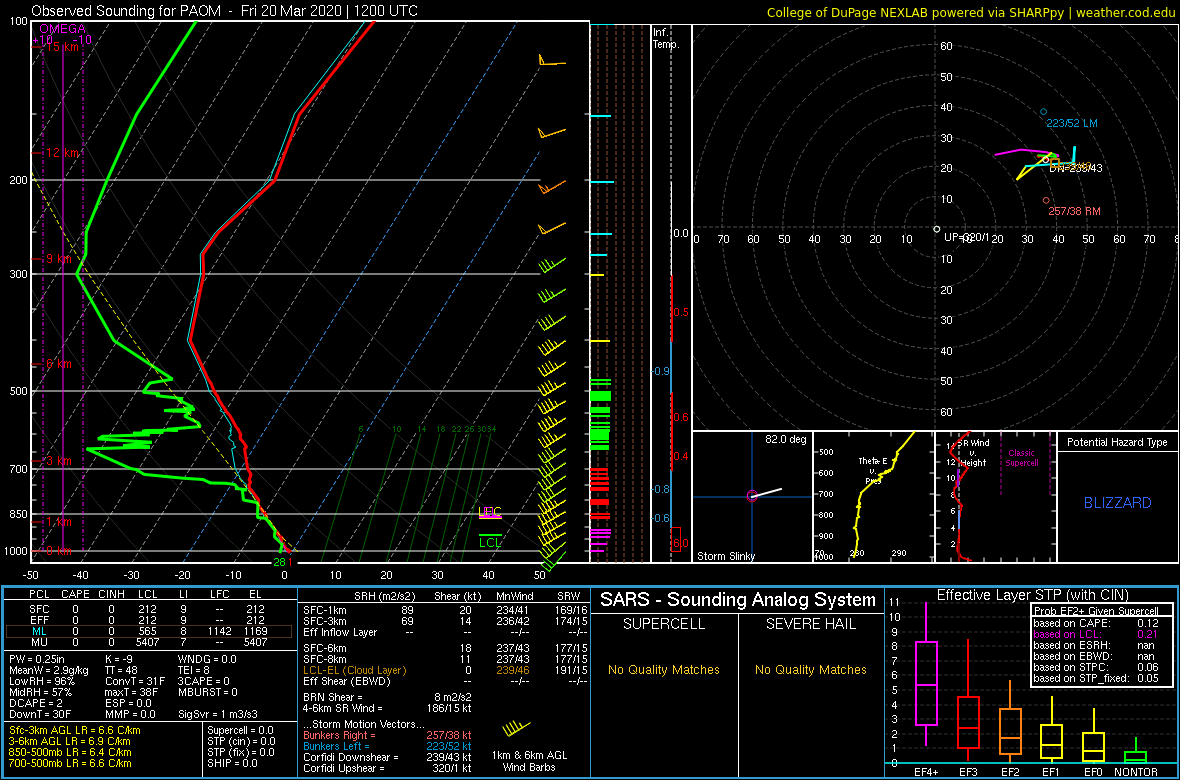Click the Effective Layer STP (with CIN) title
1180x780 pixels.
[1032, 595]
